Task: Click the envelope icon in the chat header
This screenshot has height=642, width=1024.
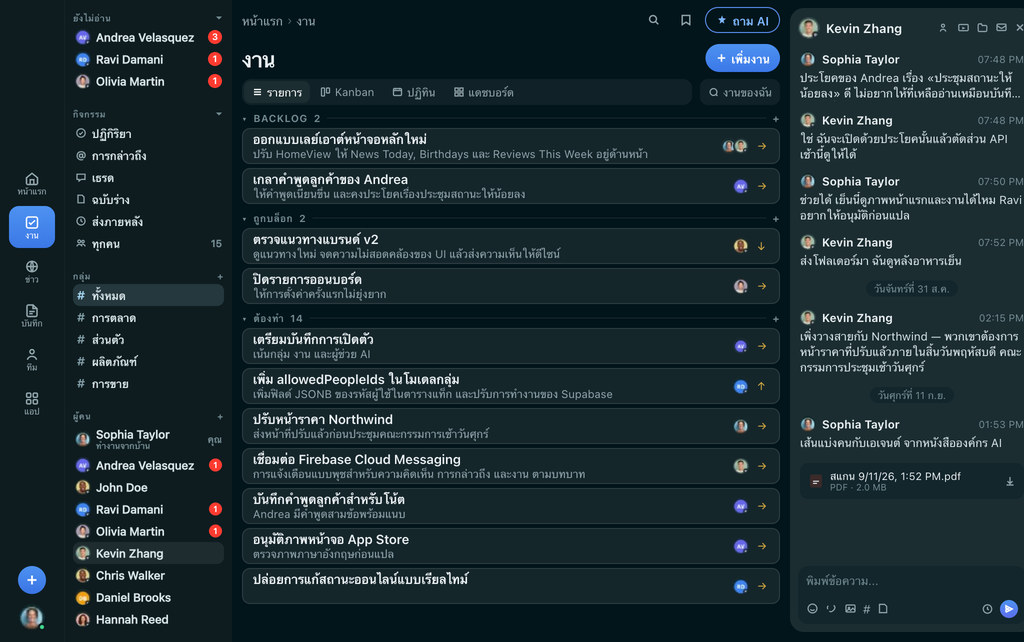Action: 1001,28
